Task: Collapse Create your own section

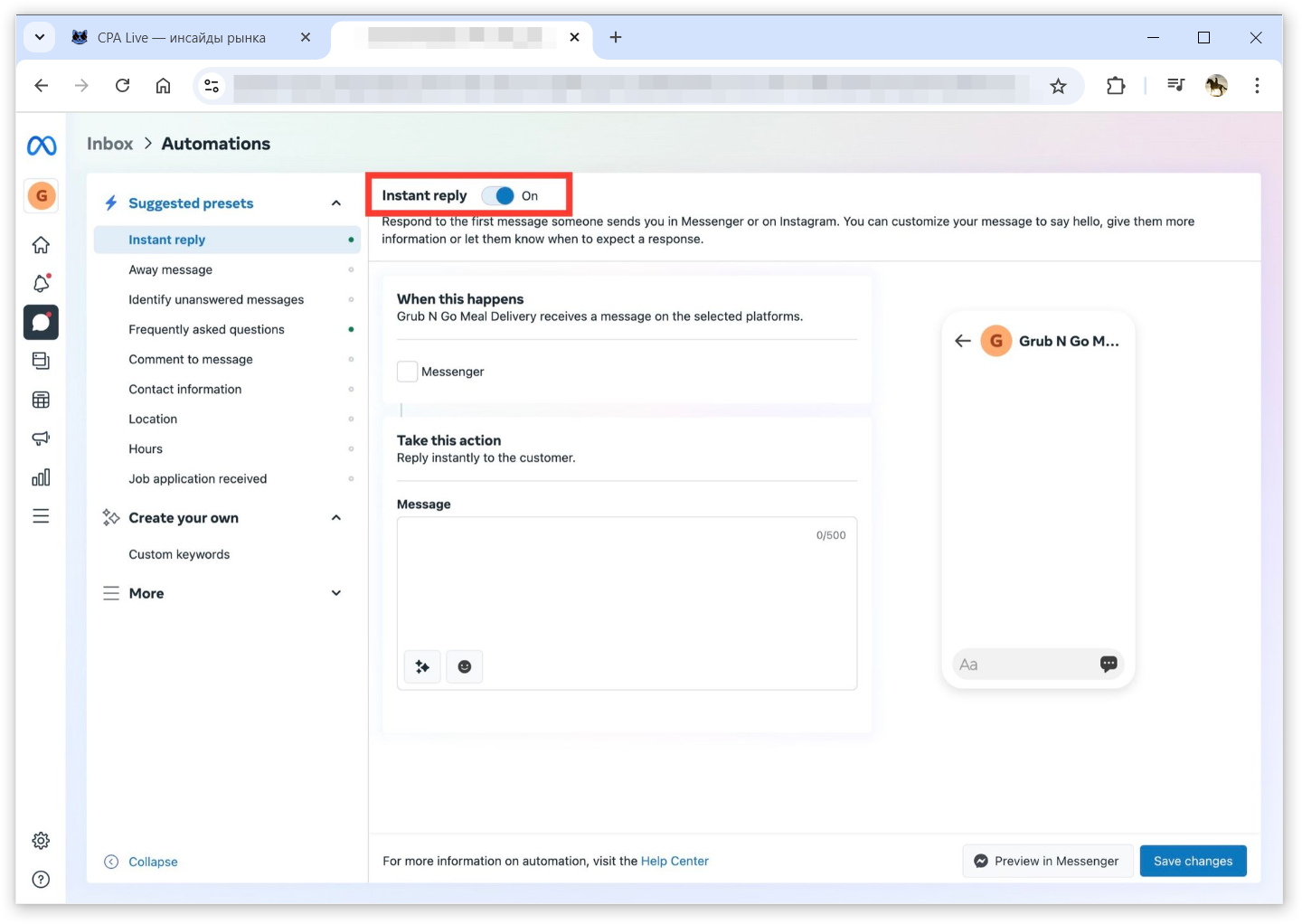Action: point(336,518)
